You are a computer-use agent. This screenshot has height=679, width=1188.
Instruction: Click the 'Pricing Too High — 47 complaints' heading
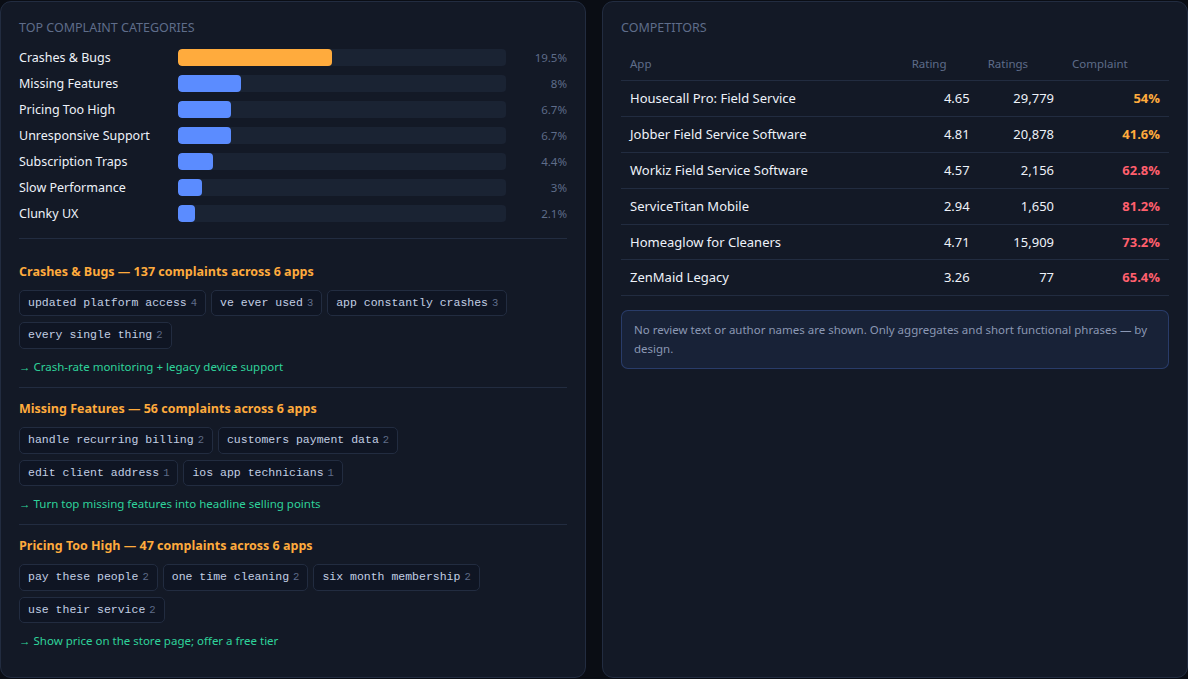click(x=165, y=546)
